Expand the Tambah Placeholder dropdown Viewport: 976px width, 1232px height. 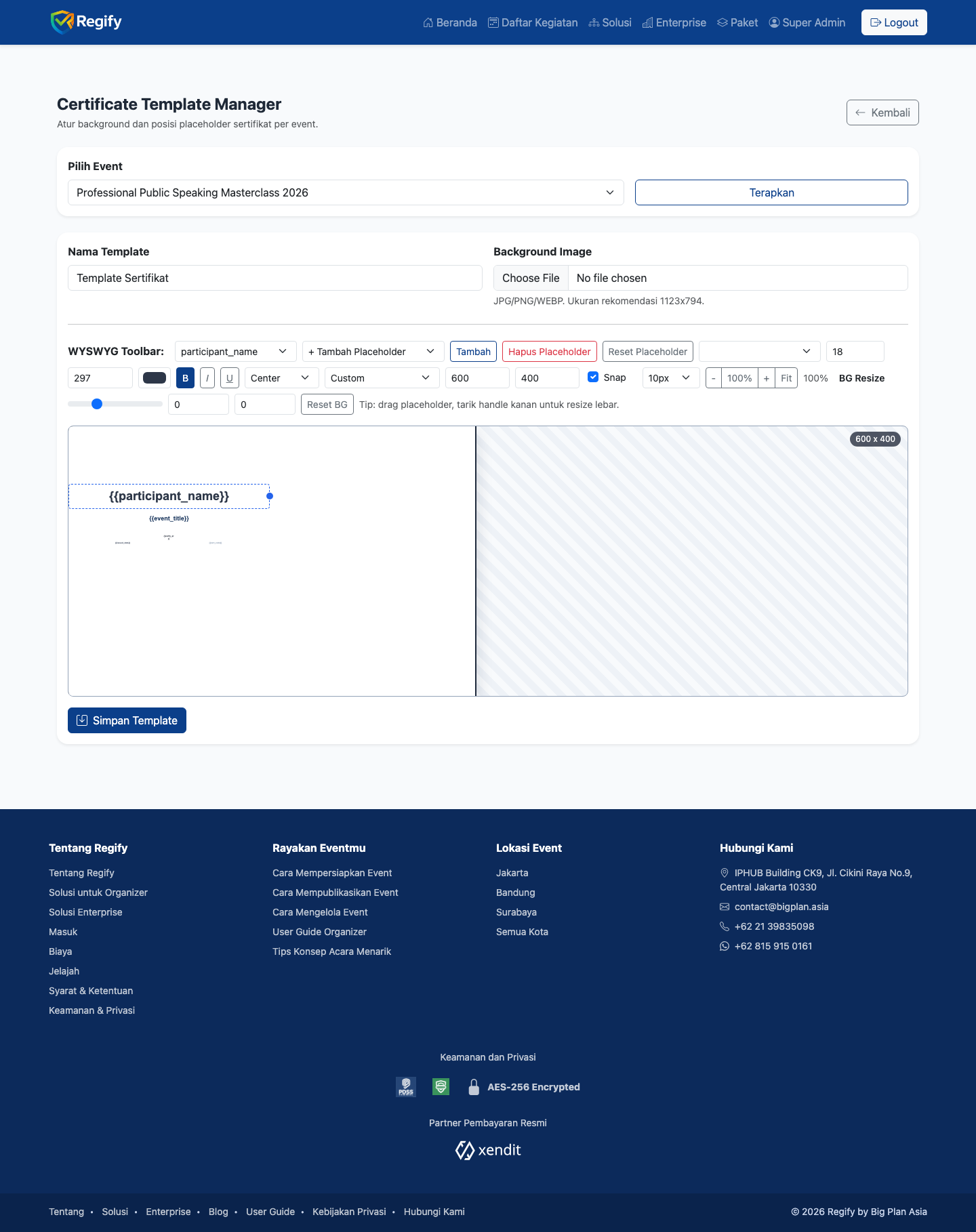[x=373, y=352]
